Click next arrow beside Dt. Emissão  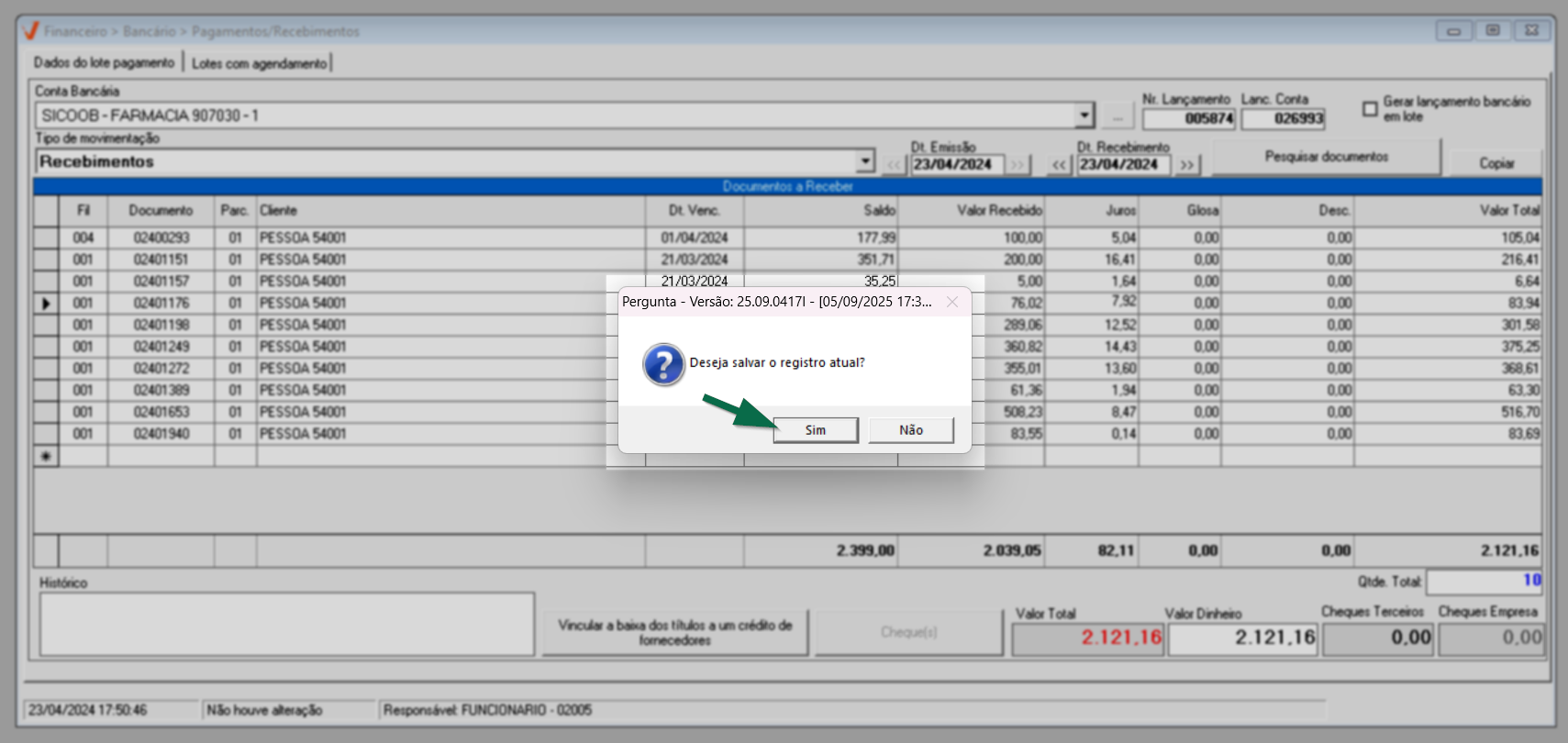tap(1018, 165)
